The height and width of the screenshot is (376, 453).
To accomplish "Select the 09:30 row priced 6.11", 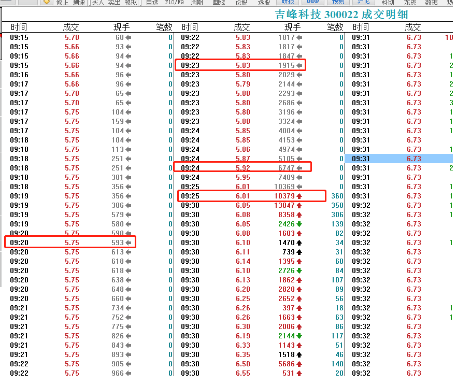I will (x=259, y=252).
